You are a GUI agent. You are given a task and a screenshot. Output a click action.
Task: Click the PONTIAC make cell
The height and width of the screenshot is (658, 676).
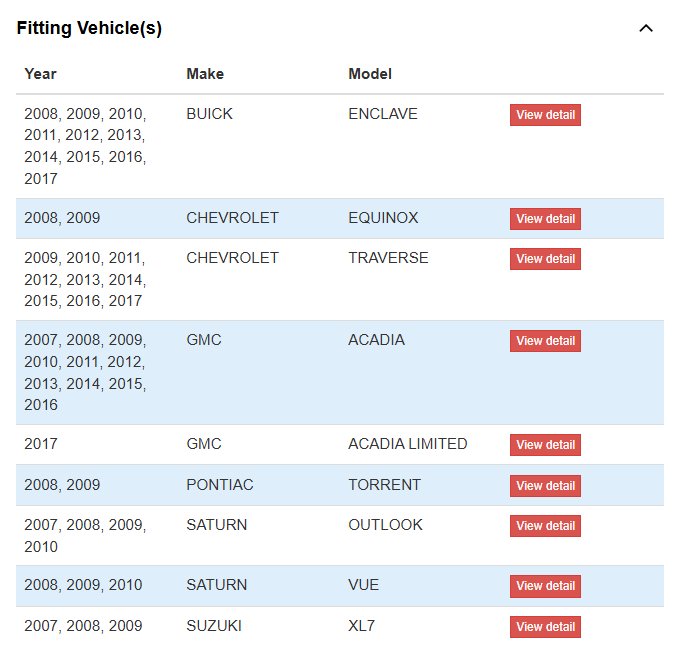click(x=220, y=485)
